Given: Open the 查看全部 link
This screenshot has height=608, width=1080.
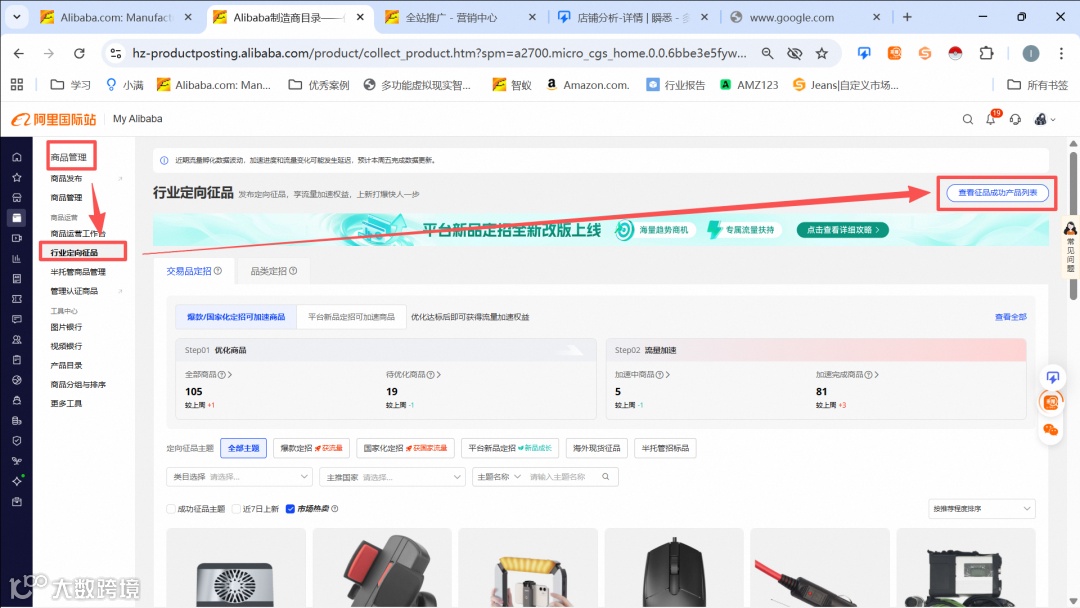Looking at the screenshot, I should tap(1010, 317).
